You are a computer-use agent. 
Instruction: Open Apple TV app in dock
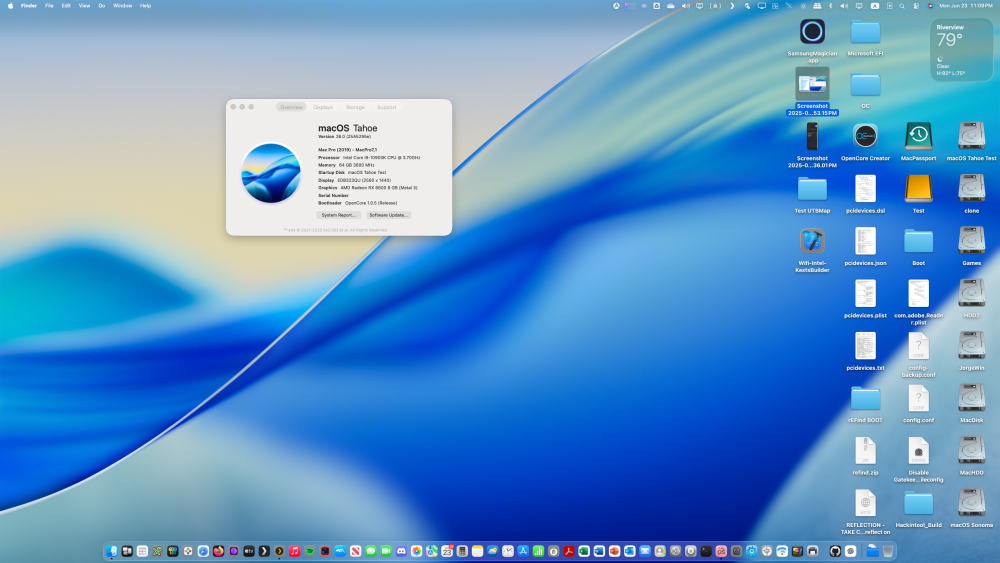(x=249, y=551)
